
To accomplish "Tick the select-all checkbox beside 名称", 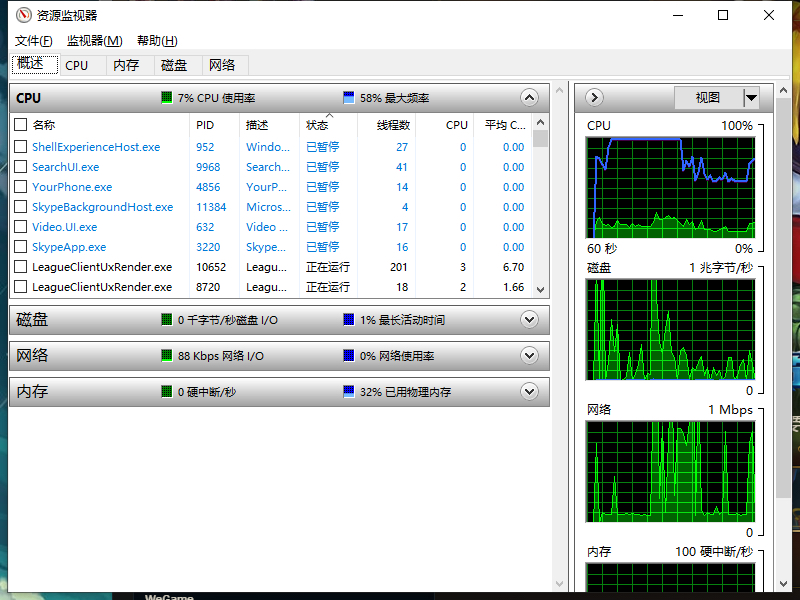I will coord(20,125).
